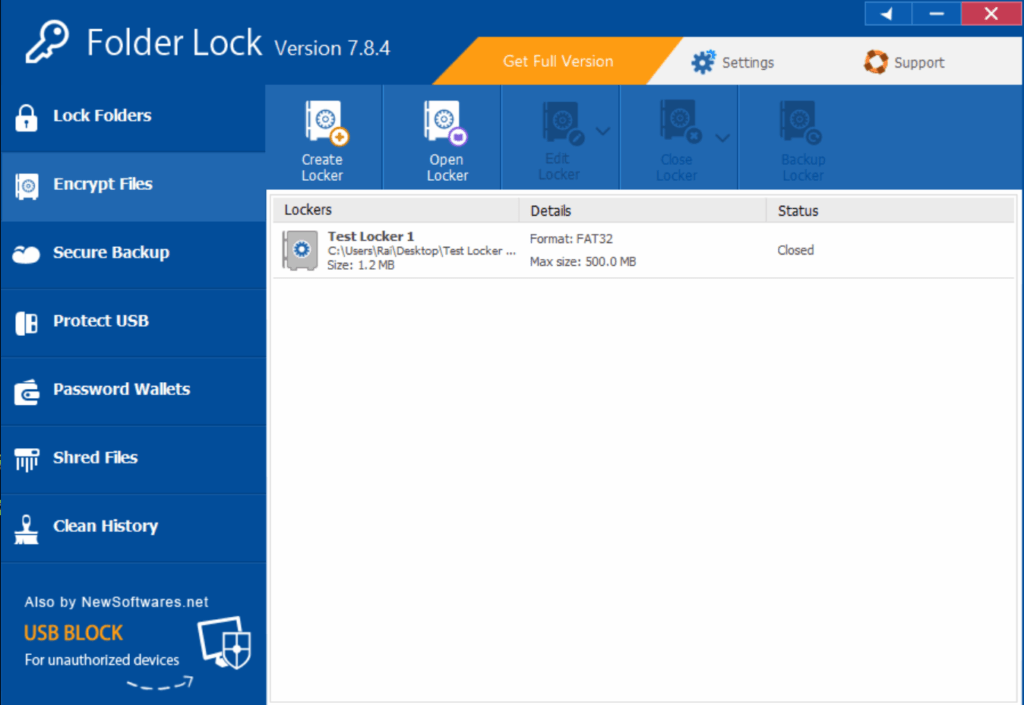Image resolution: width=1024 pixels, height=705 pixels.
Task: Click the lifebuoy icon next to Support
Action: point(876,62)
